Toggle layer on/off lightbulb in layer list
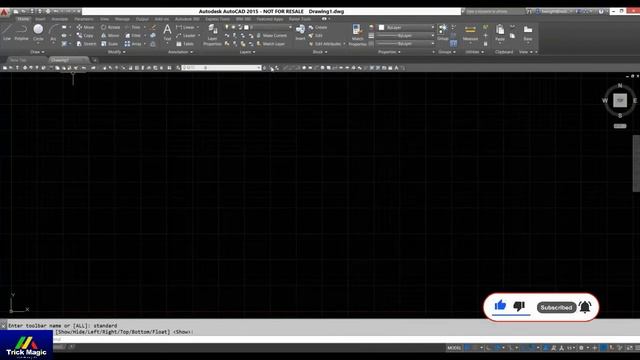The image size is (640, 360). [x=227, y=27]
